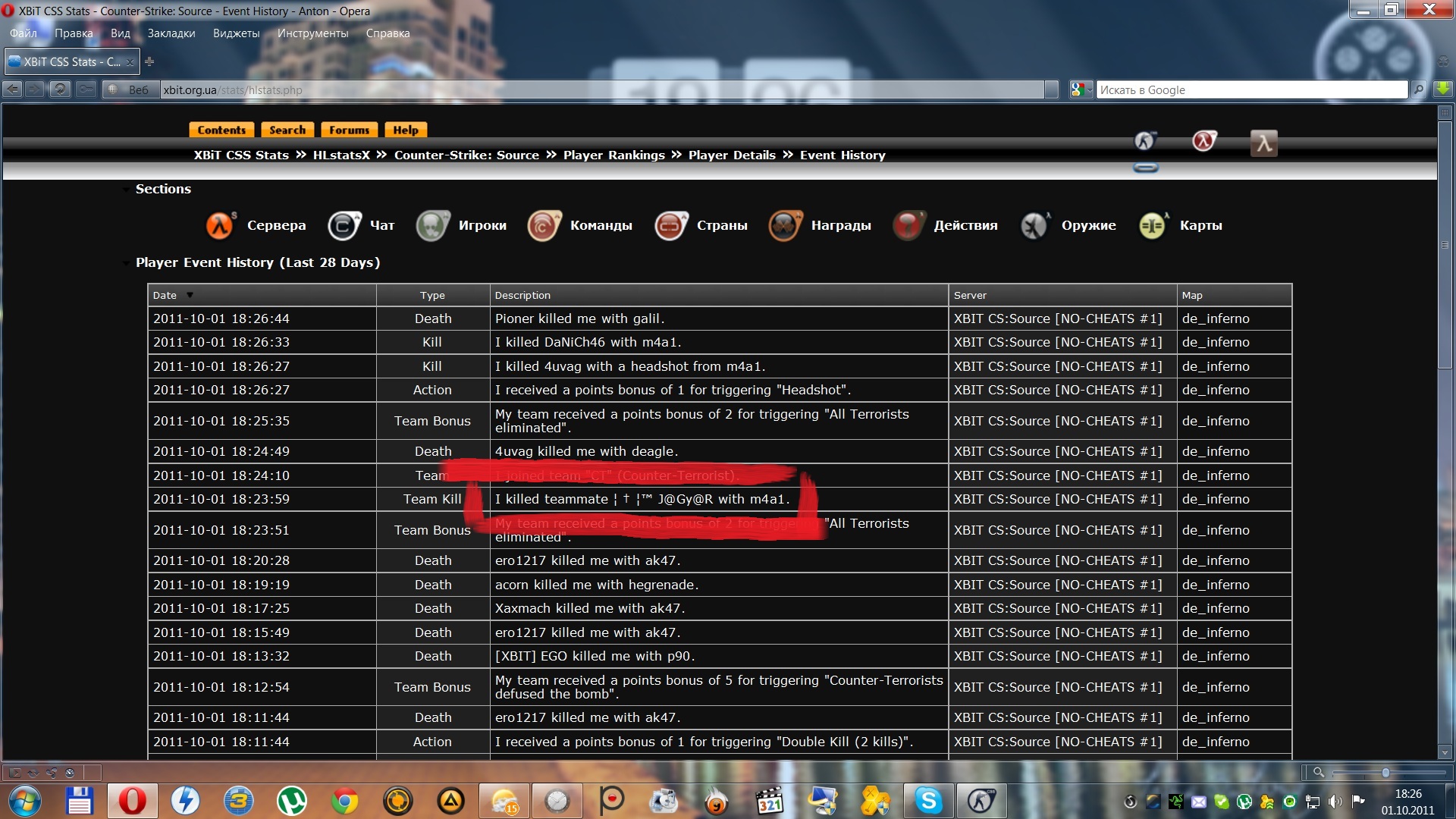Image resolution: width=1456 pixels, height=819 pixels.
Task: Click the Contents button
Action: (221, 130)
